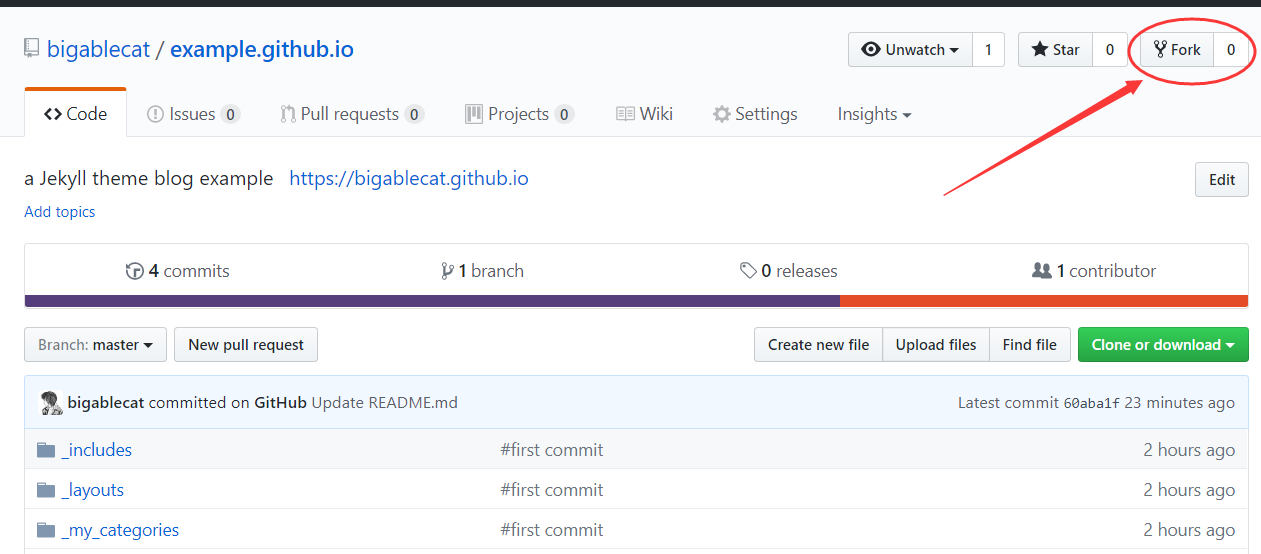Open the Projects tab
This screenshot has width=1261, height=554.
(x=519, y=114)
